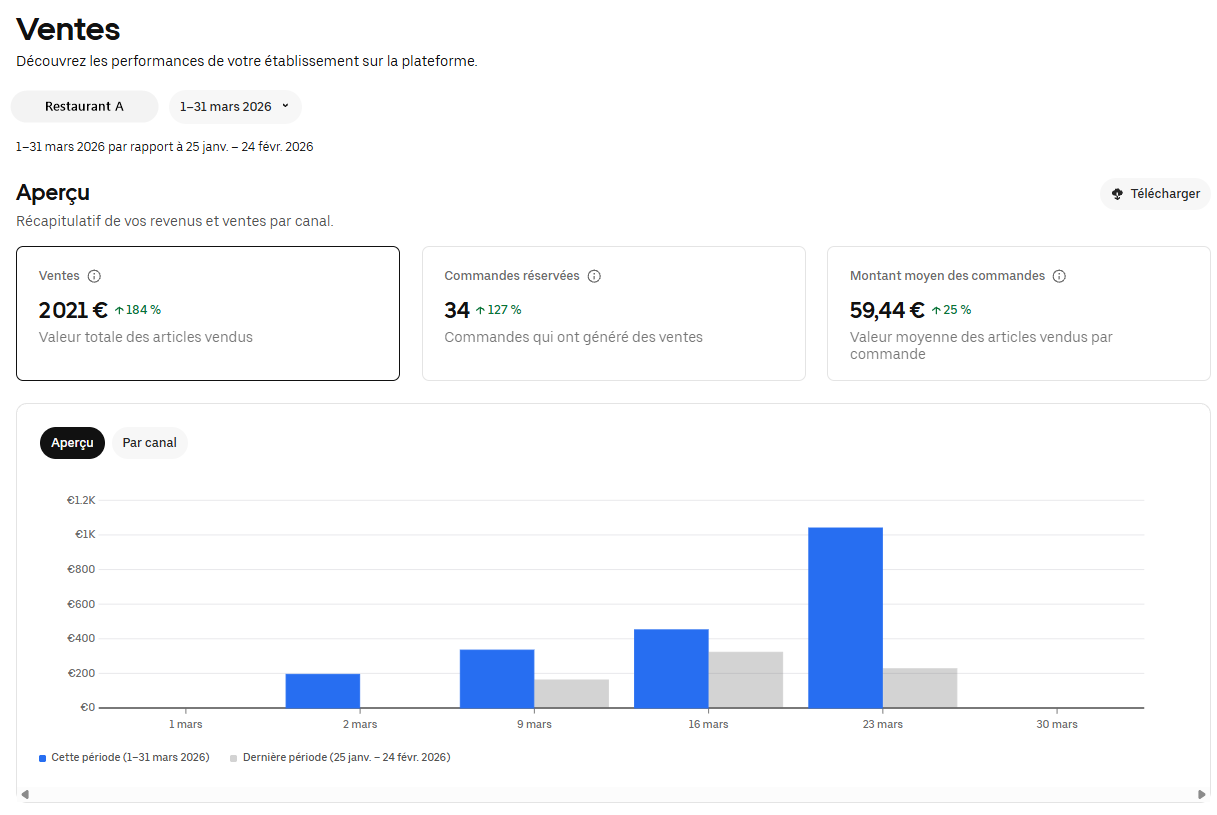
Task: Click 'Commandes qui ont généré des ventes' text
Action: point(574,337)
